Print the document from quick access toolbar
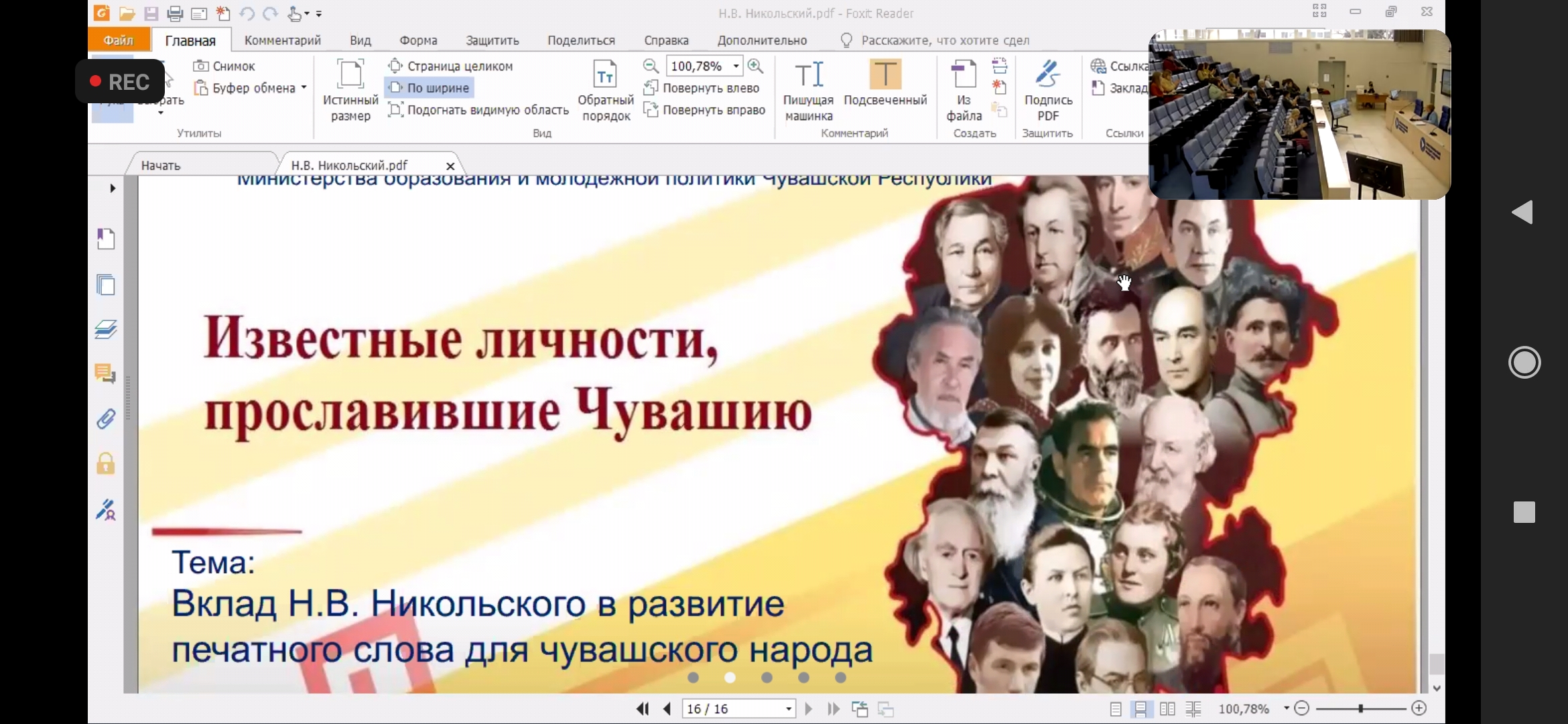Viewport: 1568px width, 724px height. (x=175, y=13)
